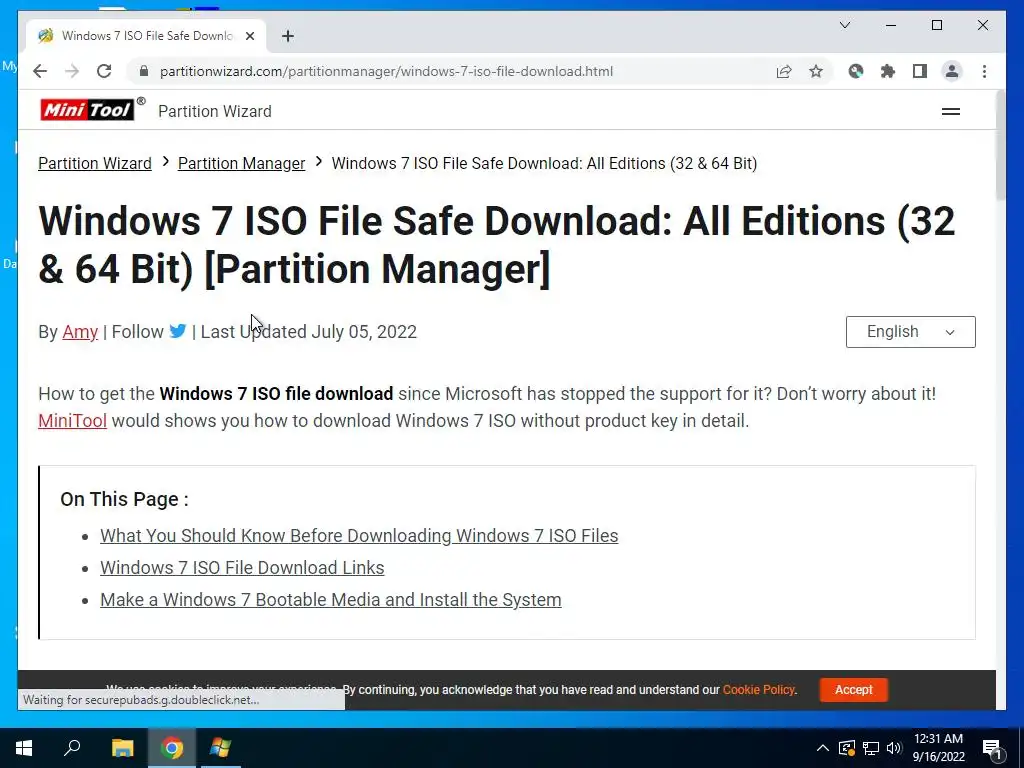
Task: Open the Partition Wizard breadcrumb link
Action: pyautogui.click(x=95, y=163)
